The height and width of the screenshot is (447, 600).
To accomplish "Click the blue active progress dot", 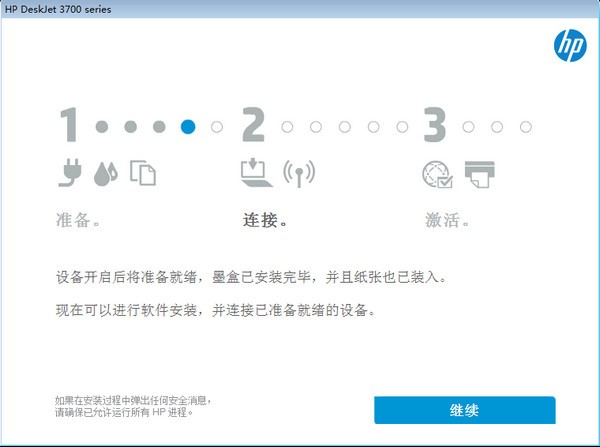I will (188, 127).
